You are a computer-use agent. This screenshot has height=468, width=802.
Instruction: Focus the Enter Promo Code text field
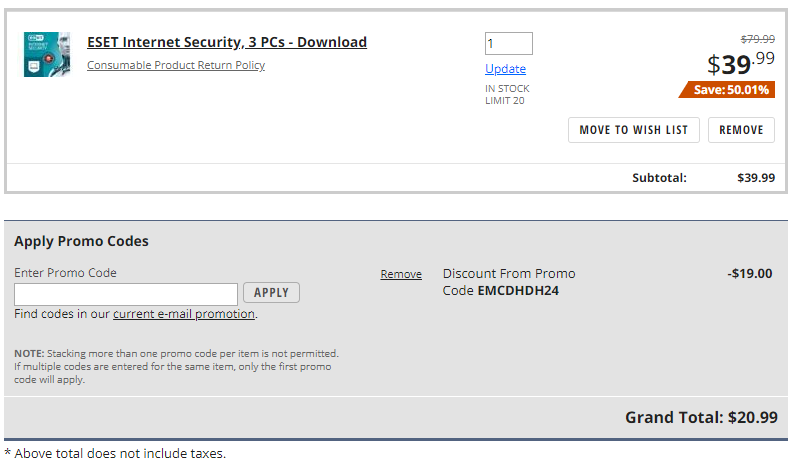click(x=126, y=293)
